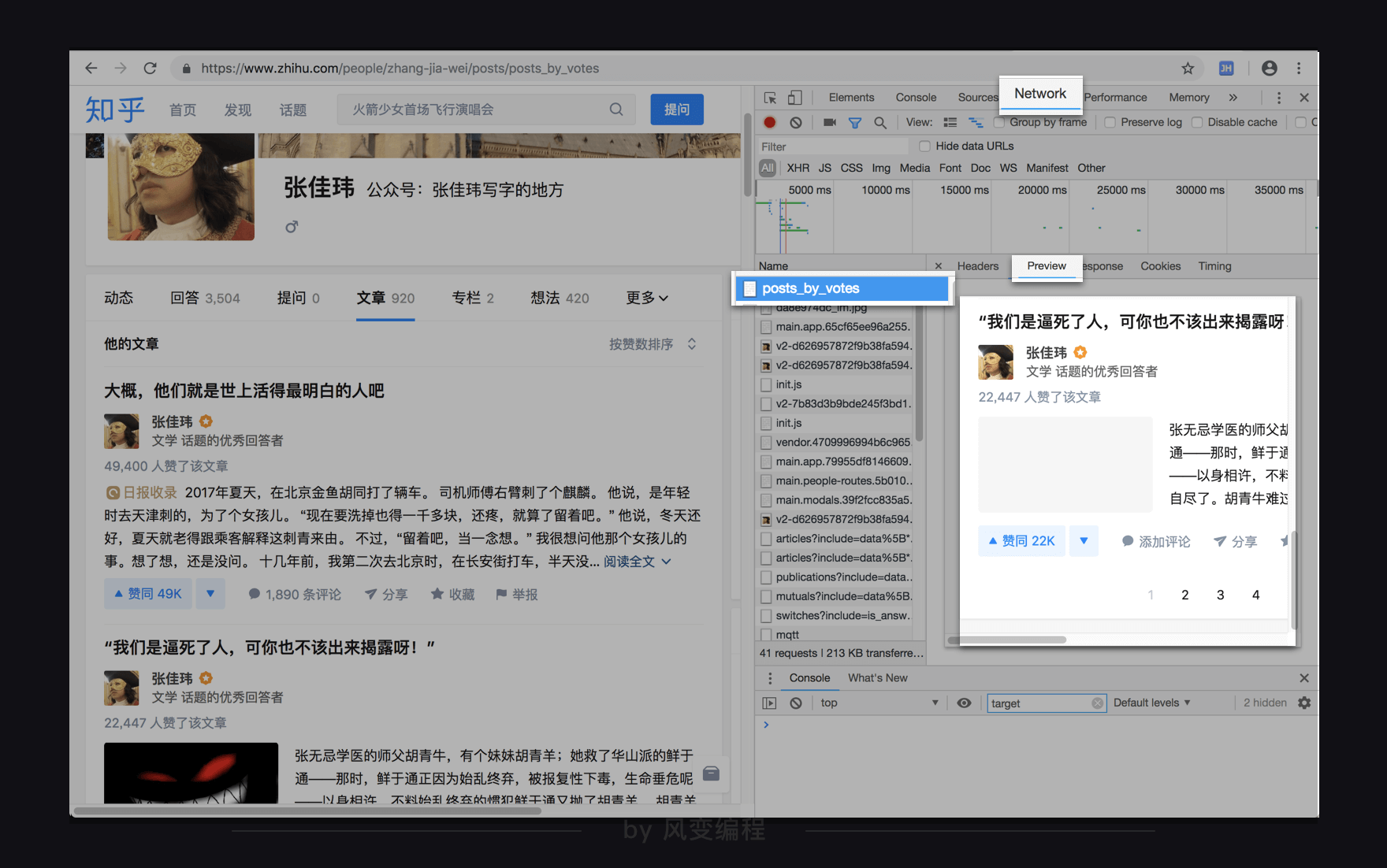Clear the network log with the clear icon
Screen dimensions: 1387x868
click(796, 122)
